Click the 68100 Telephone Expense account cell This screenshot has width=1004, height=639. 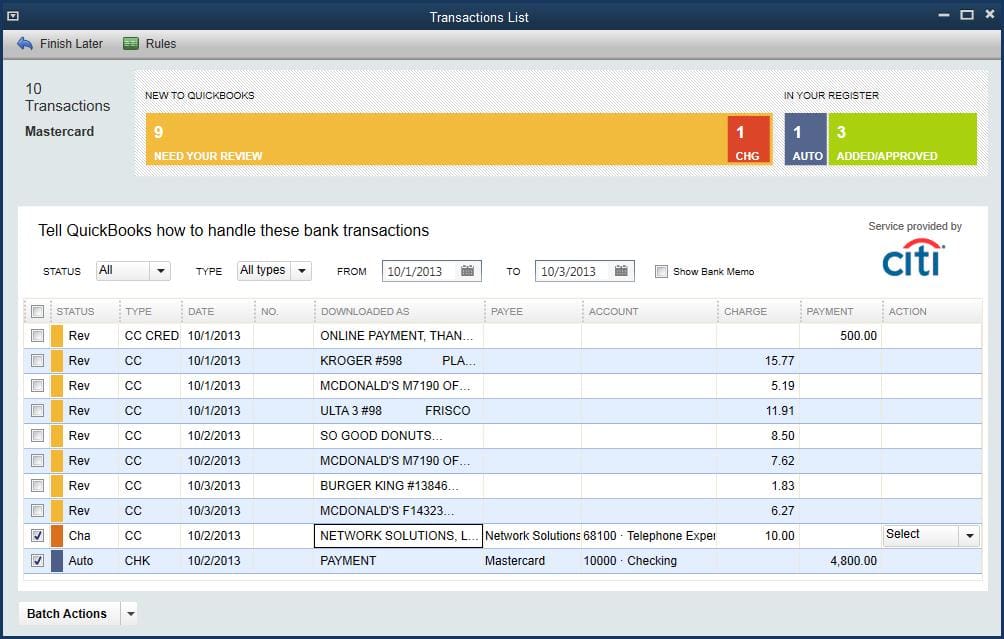tap(649, 535)
